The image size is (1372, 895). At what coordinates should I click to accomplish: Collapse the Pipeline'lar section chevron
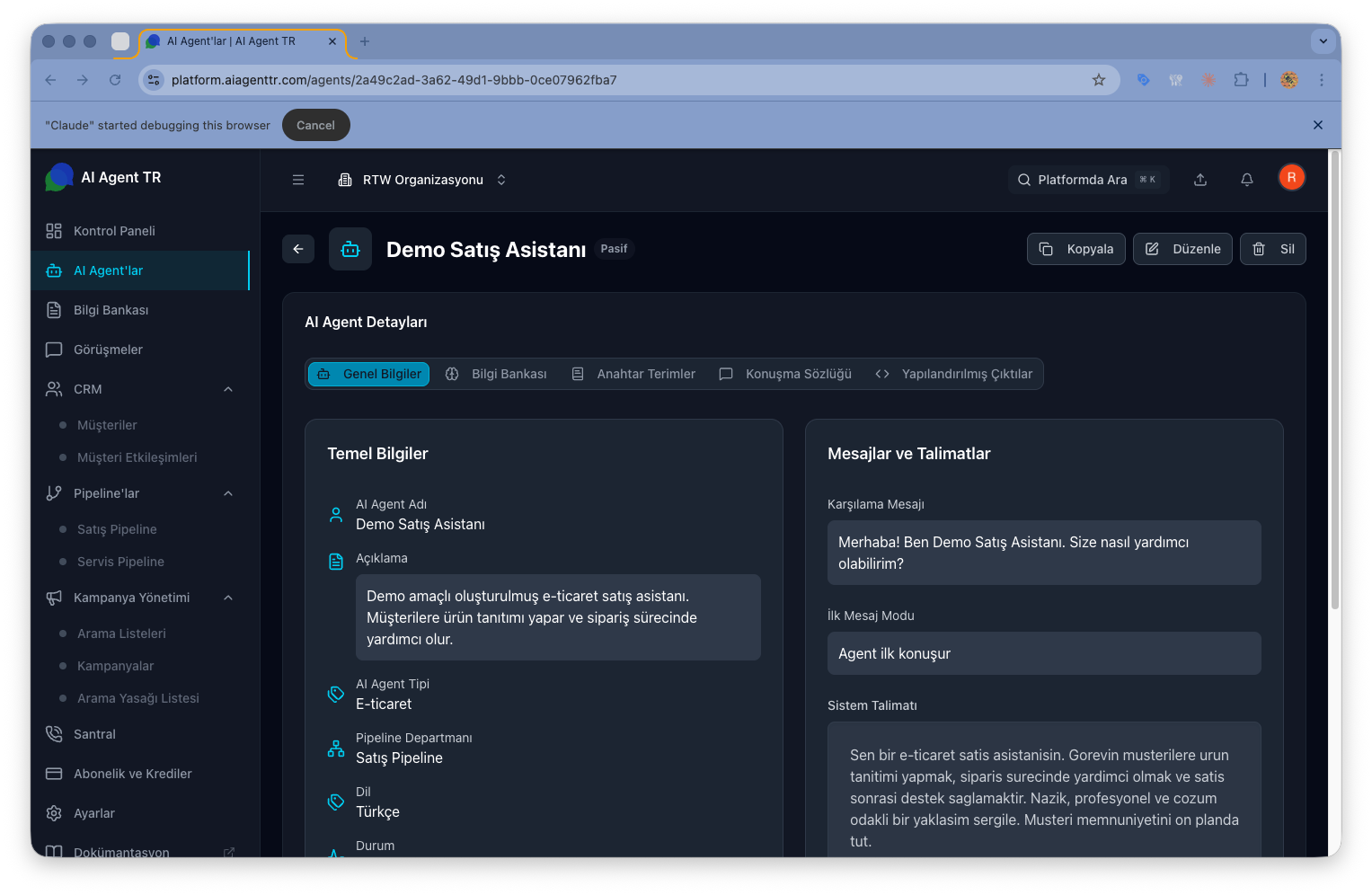click(x=228, y=493)
